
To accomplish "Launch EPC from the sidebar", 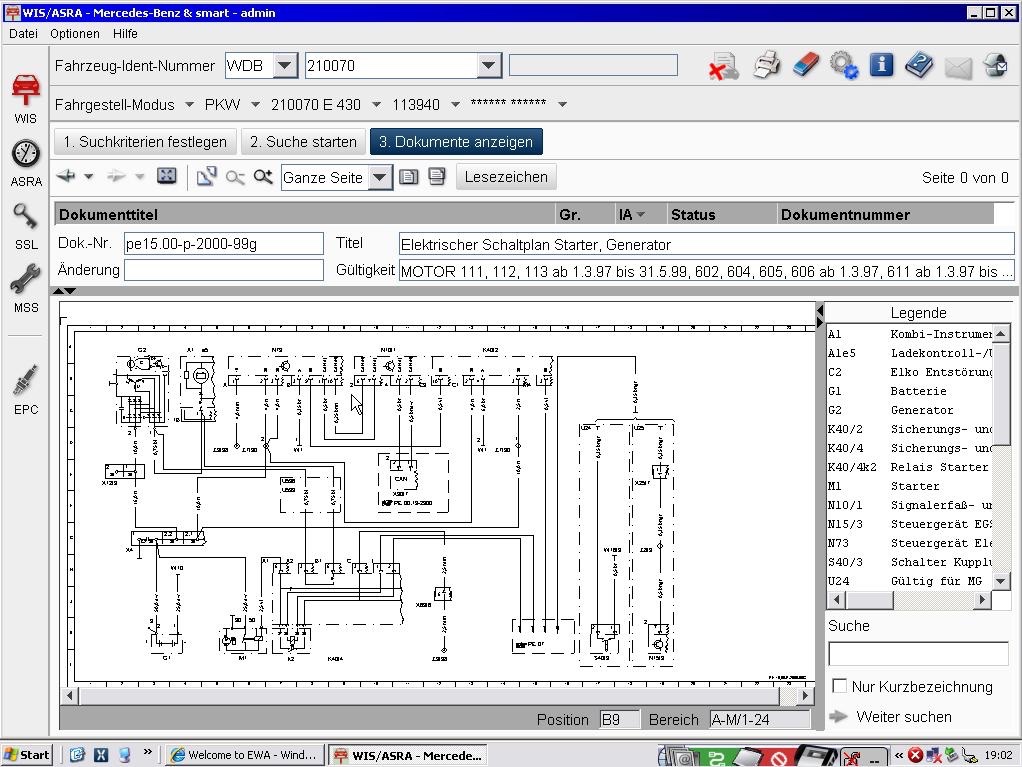I will click(25, 390).
